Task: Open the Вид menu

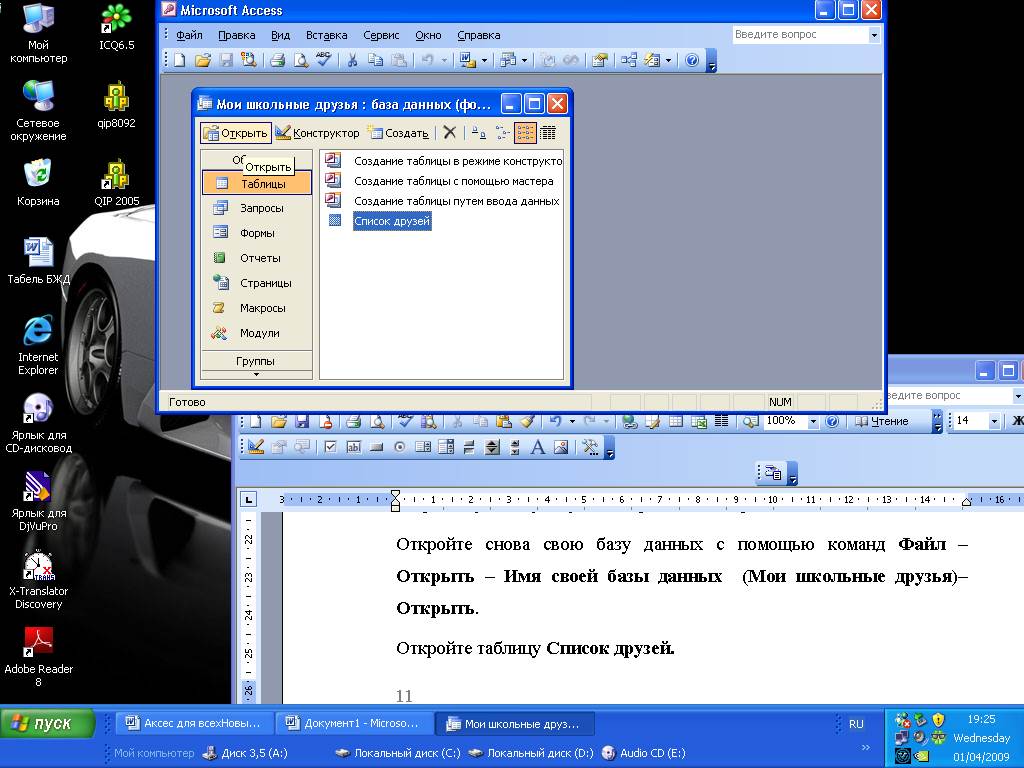Action: click(x=281, y=35)
